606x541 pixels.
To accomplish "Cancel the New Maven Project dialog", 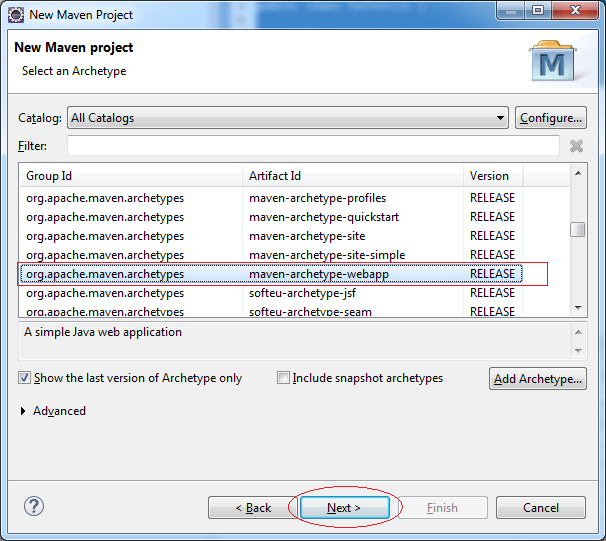I will [541, 508].
